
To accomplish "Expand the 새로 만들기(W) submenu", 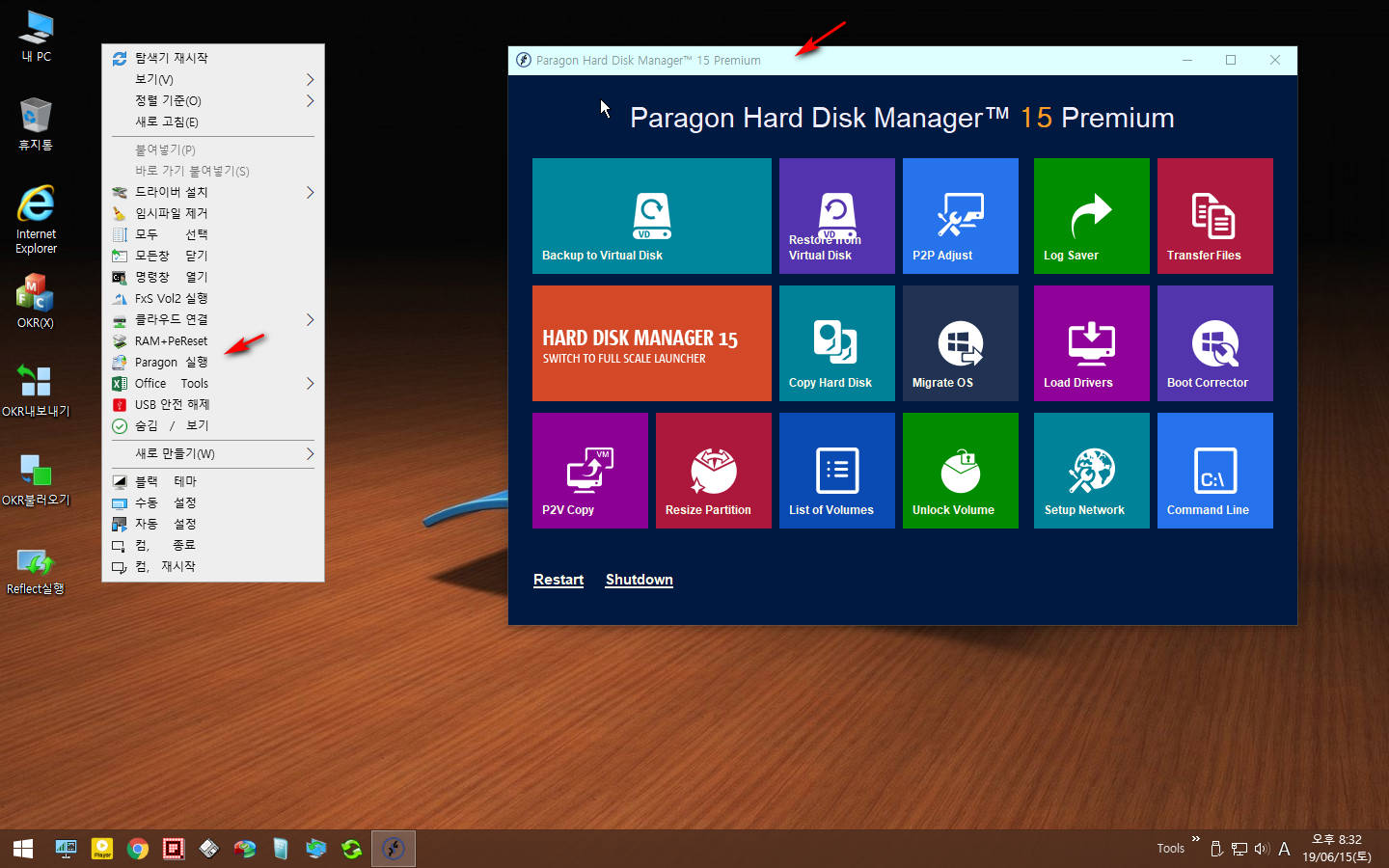I will point(213,453).
